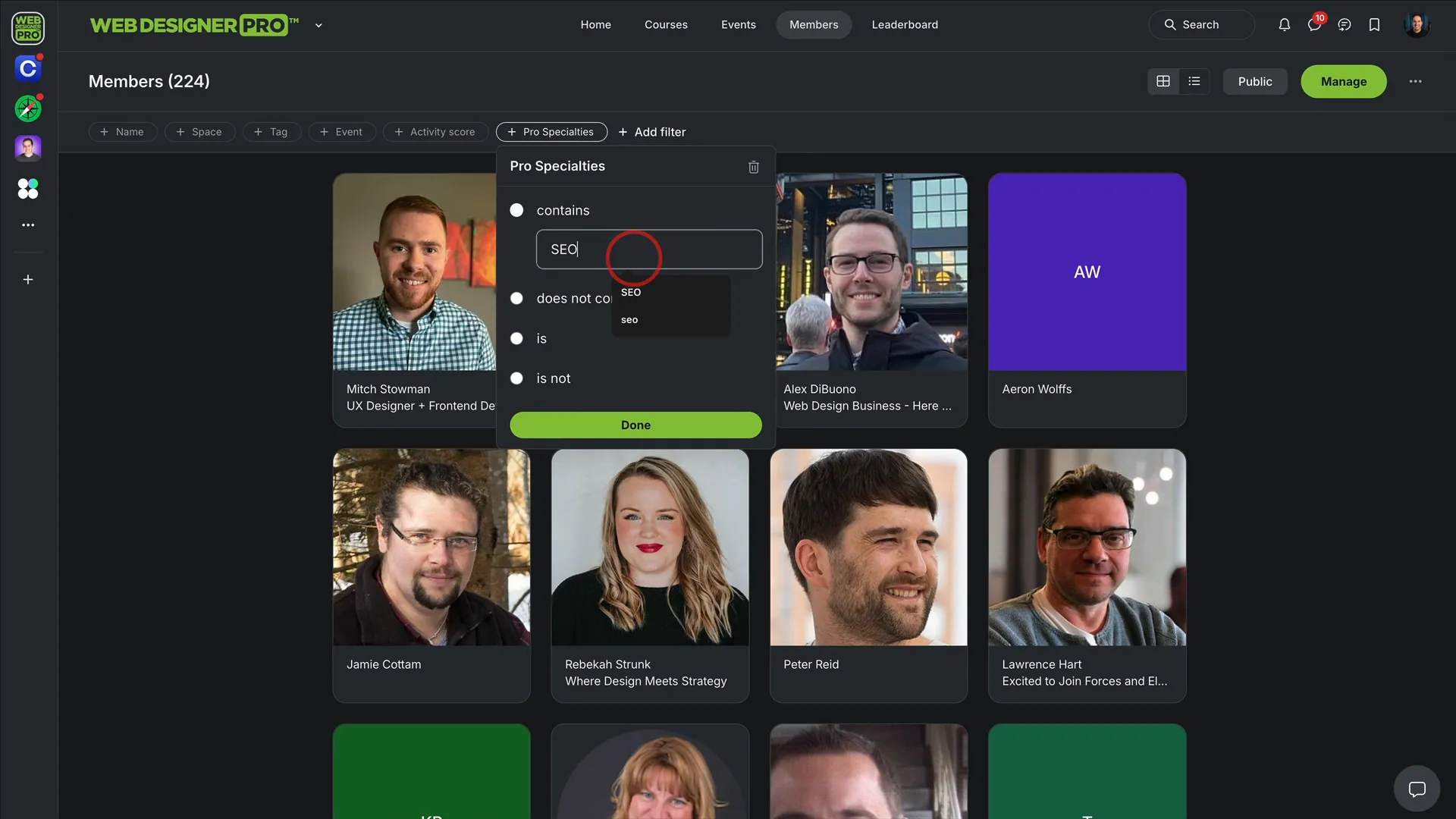This screenshot has height=819, width=1456.
Task: Click the Manage button
Action: coord(1343,81)
